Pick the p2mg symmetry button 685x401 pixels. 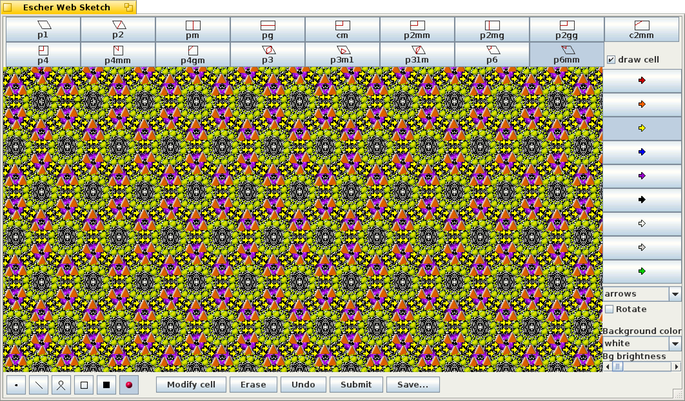coord(492,30)
